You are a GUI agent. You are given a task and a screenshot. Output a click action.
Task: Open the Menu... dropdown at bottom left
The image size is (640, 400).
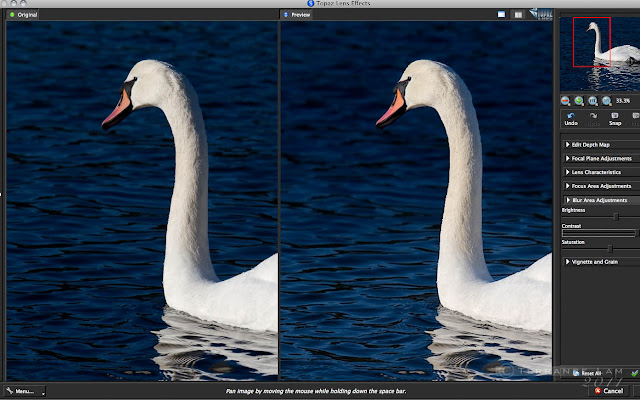point(24,391)
